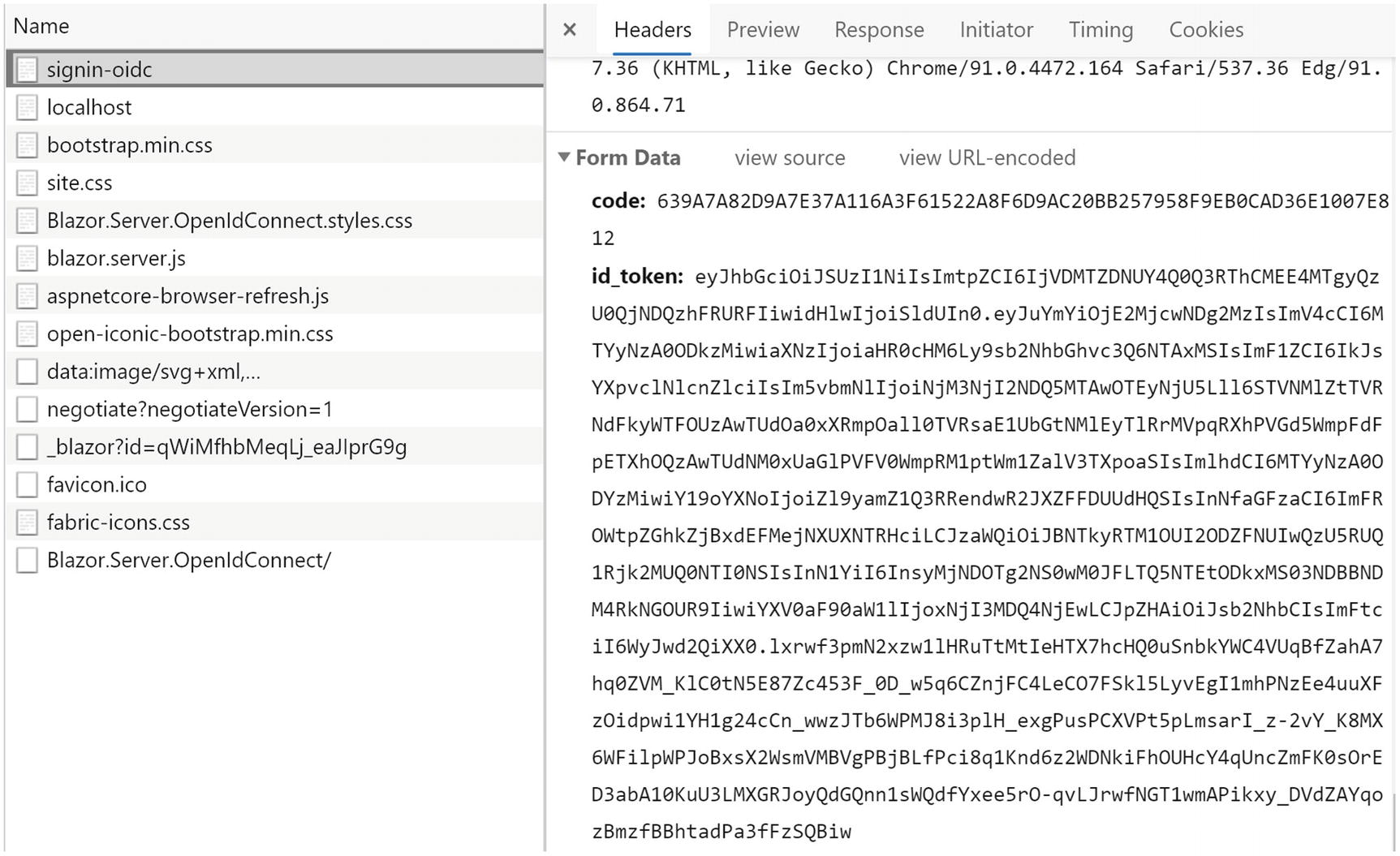Click the fabric-icons.css file icon
Image resolution: width=1400 pixels, height=856 pixels.
tap(27, 523)
